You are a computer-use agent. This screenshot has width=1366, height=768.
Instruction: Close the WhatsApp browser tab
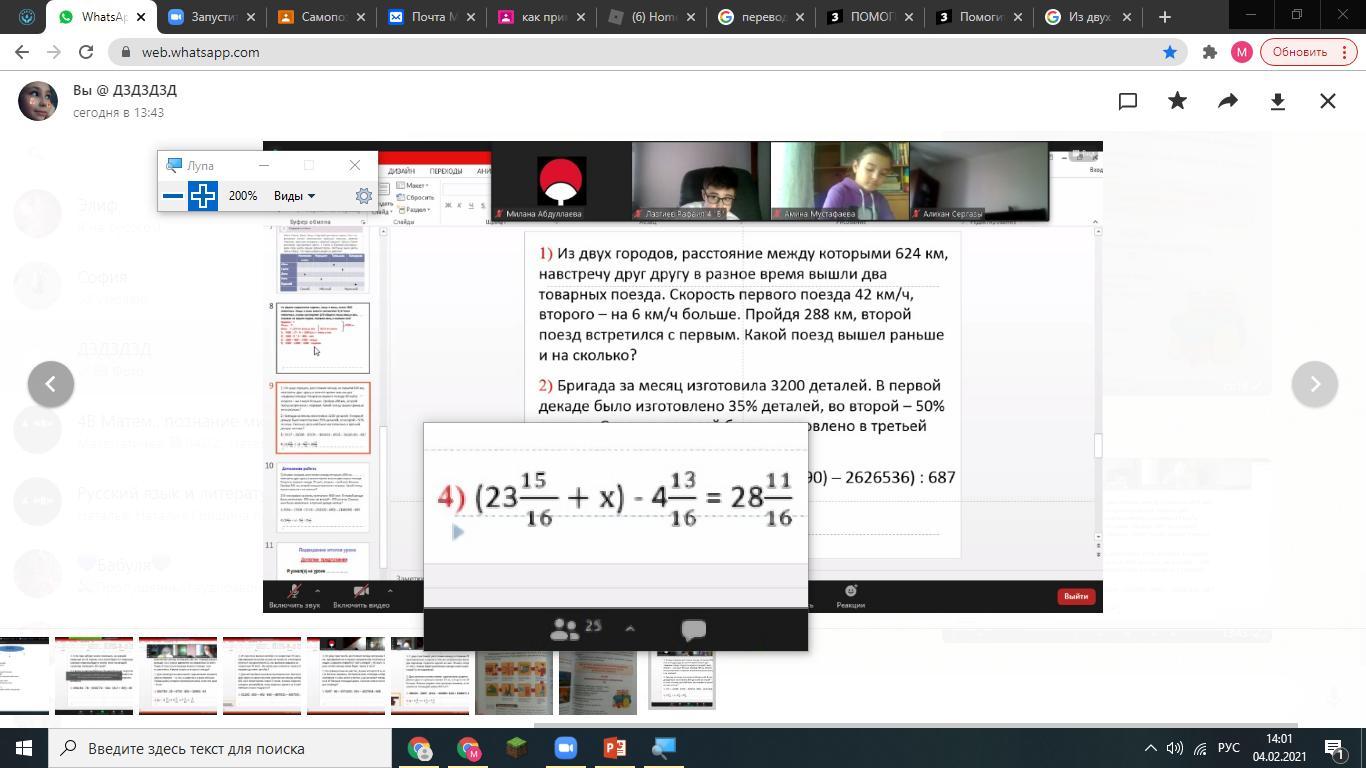141,17
